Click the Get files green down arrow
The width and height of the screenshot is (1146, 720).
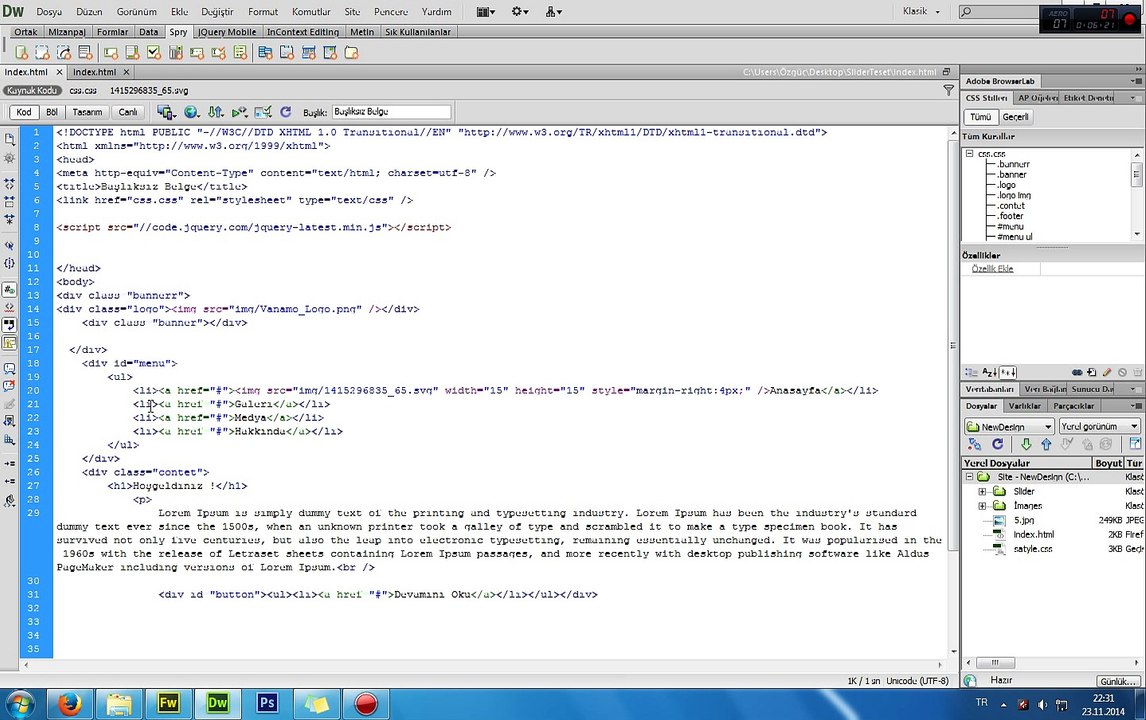coord(1026,444)
